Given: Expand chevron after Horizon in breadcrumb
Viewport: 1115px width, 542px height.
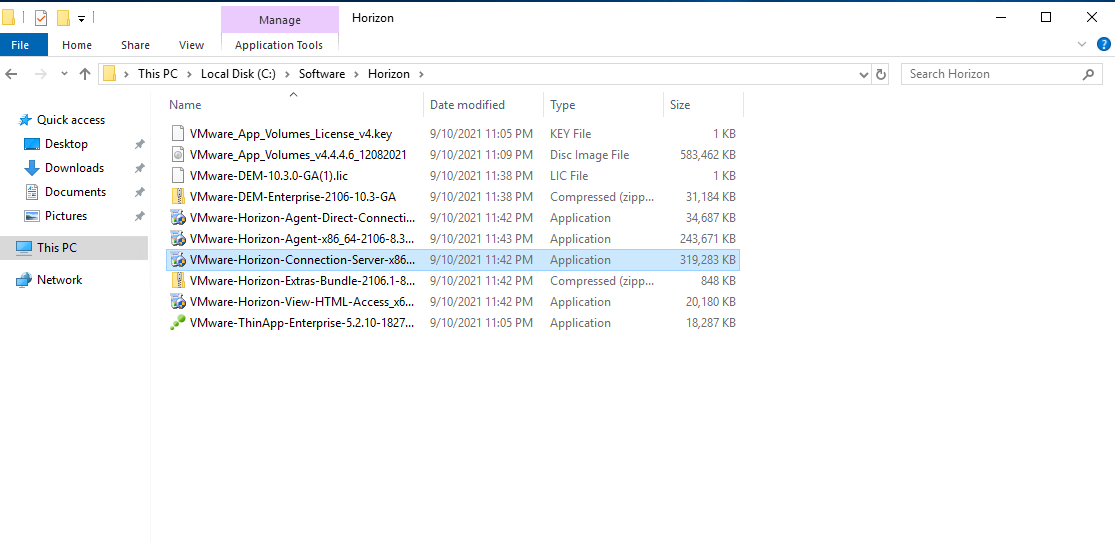Looking at the screenshot, I should (421, 74).
